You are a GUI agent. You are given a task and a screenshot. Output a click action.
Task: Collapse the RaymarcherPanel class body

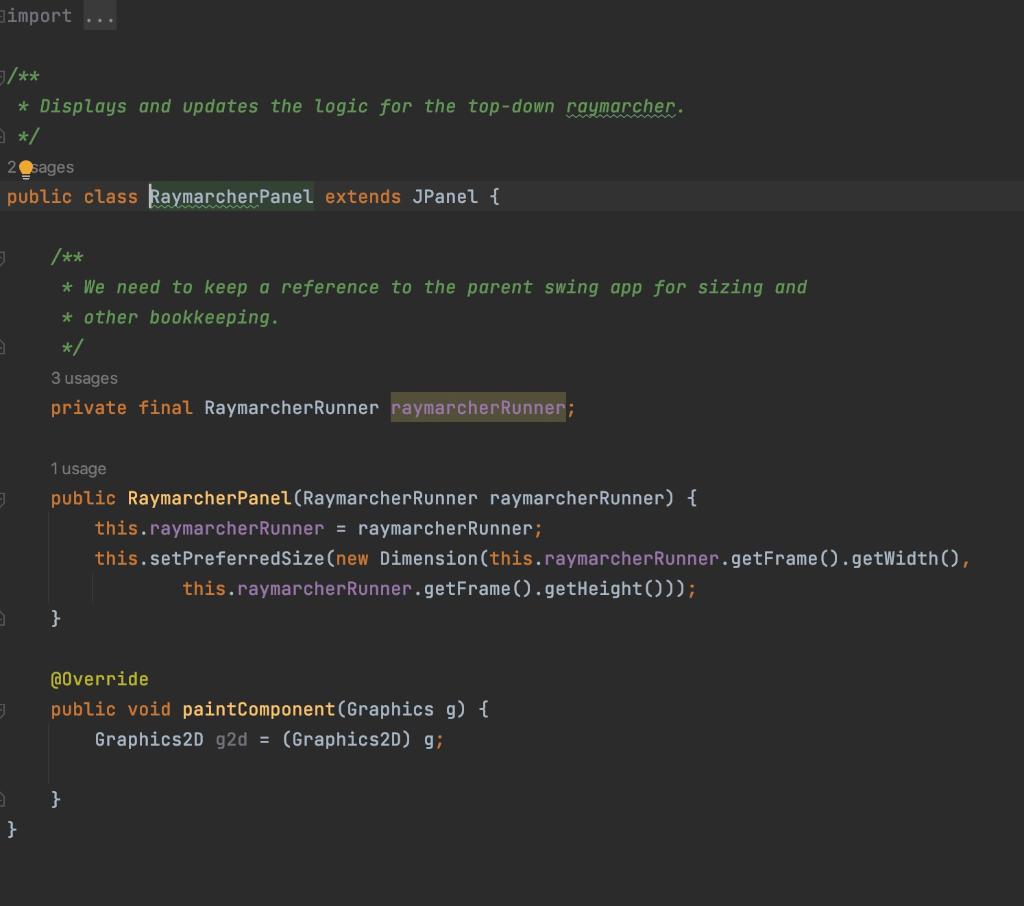[x=5, y=196]
